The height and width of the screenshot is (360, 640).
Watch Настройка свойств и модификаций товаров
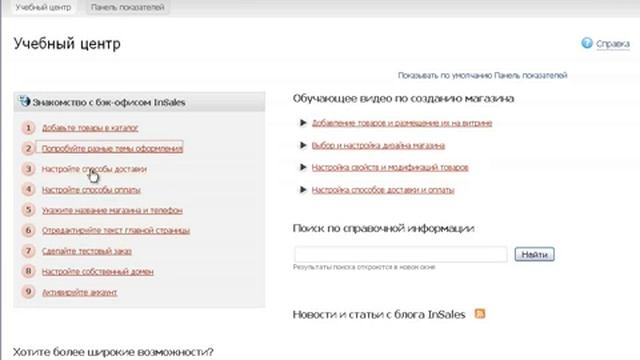click(390, 167)
